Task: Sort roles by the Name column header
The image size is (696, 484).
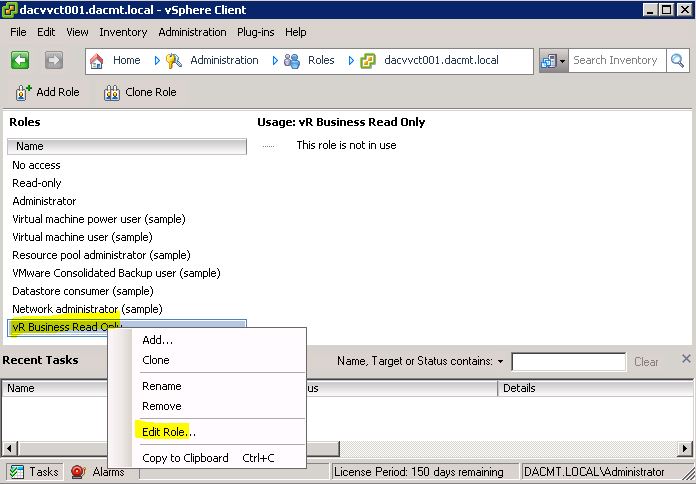Action: click(127, 146)
